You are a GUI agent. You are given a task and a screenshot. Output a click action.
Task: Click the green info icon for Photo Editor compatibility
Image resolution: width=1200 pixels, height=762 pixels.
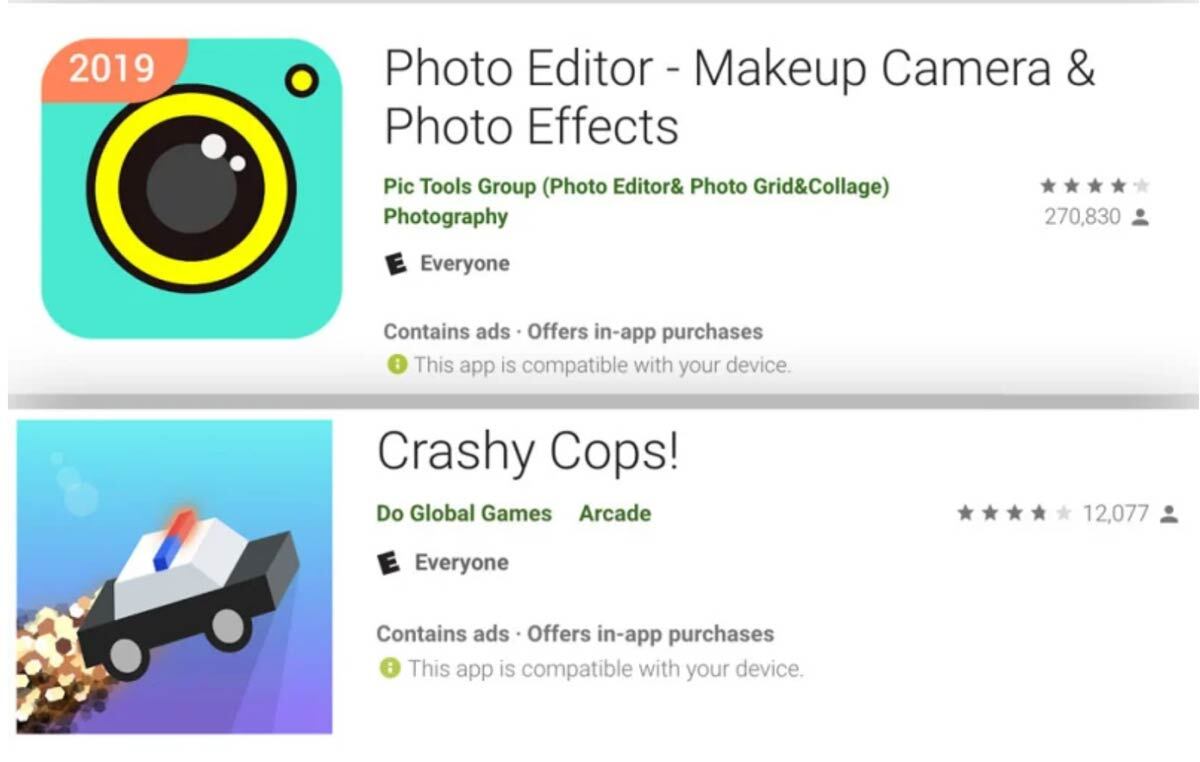pyautogui.click(x=397, y=366)
